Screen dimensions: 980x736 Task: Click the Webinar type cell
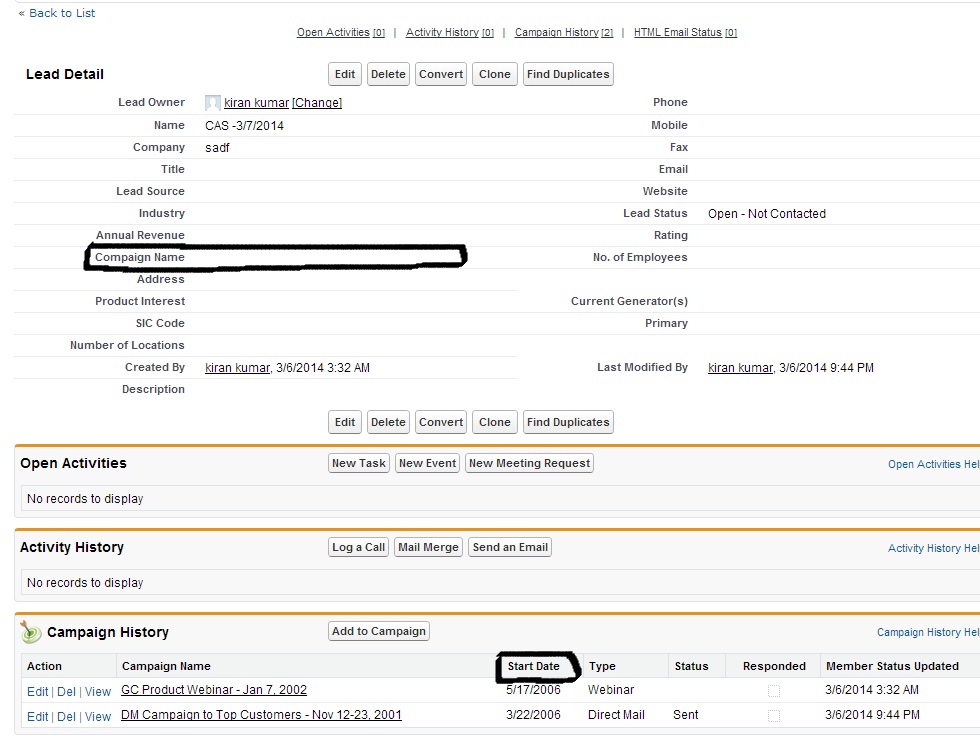tap(611, 690)
